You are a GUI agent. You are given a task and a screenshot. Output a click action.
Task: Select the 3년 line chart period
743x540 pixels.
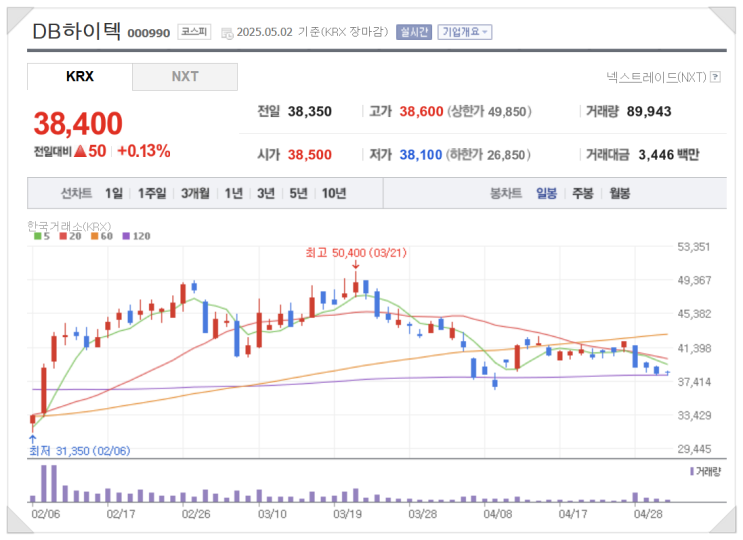(x=266, y=193)
